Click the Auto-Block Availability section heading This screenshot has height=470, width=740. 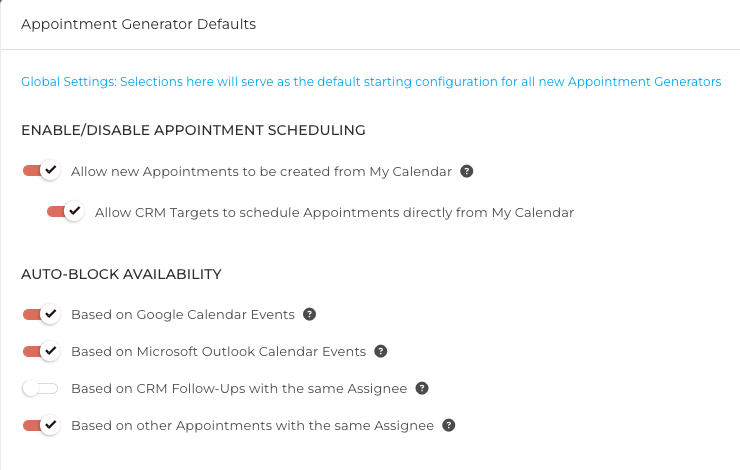(x=121, y=273)
